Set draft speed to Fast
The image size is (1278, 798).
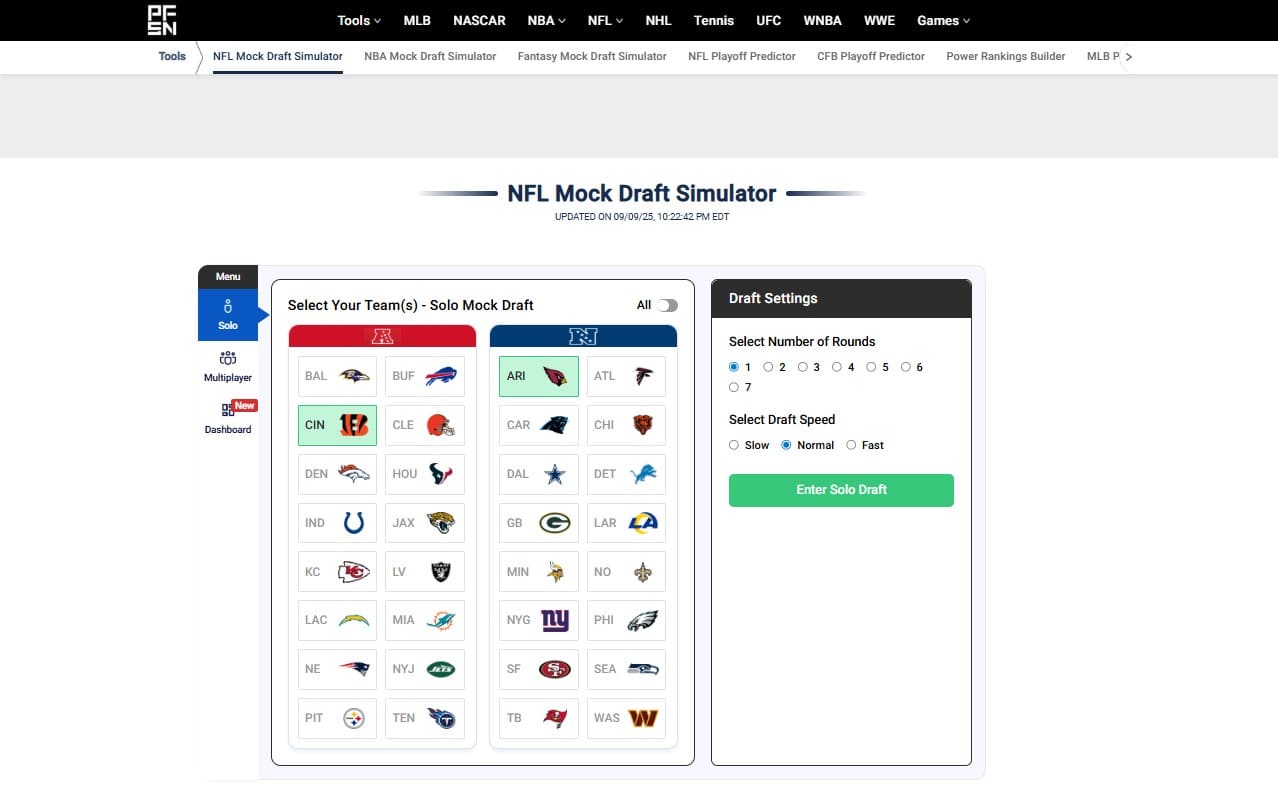(851, 445)
